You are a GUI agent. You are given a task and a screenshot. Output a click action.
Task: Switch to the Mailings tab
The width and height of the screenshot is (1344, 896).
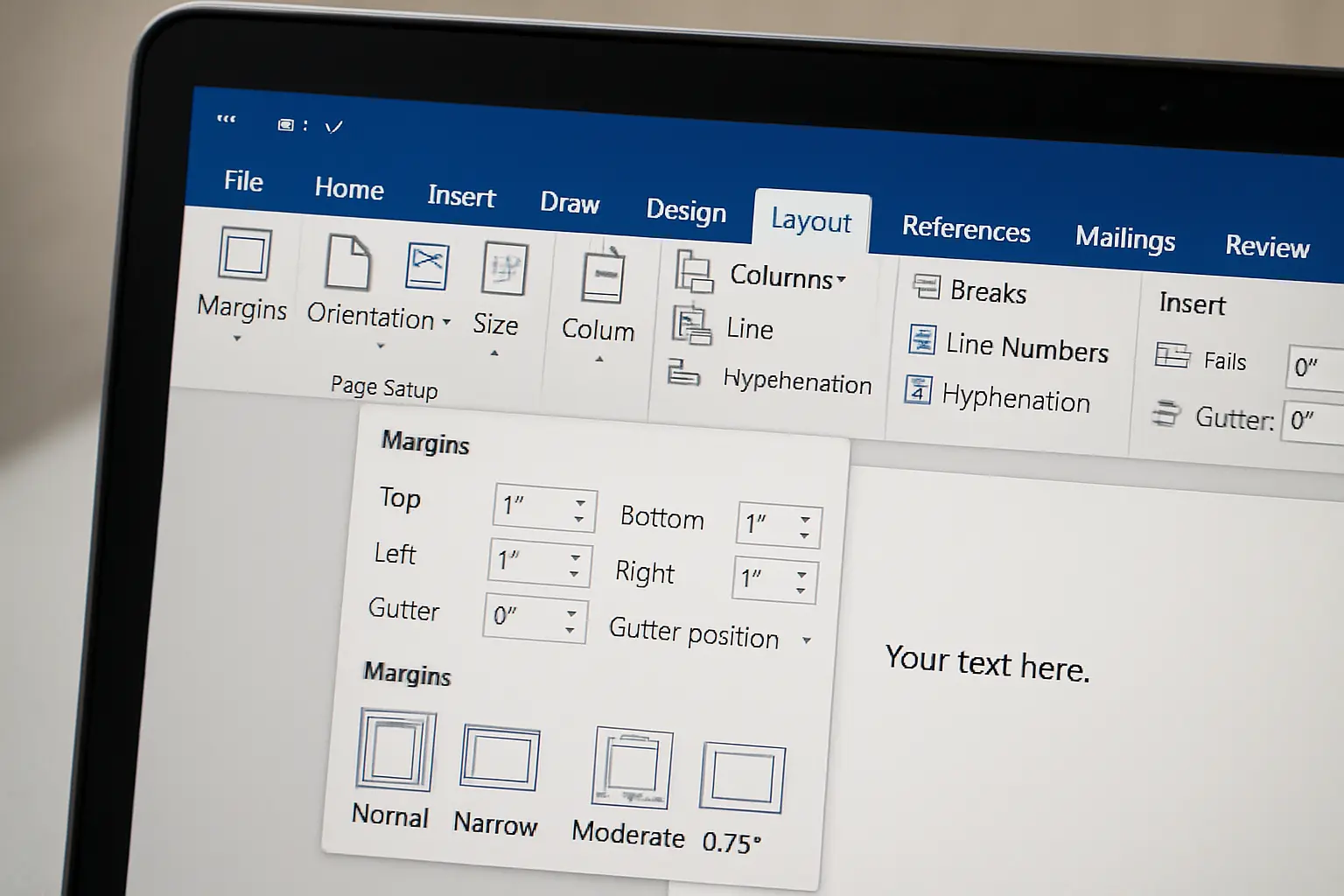click(x=1125, y=238)
